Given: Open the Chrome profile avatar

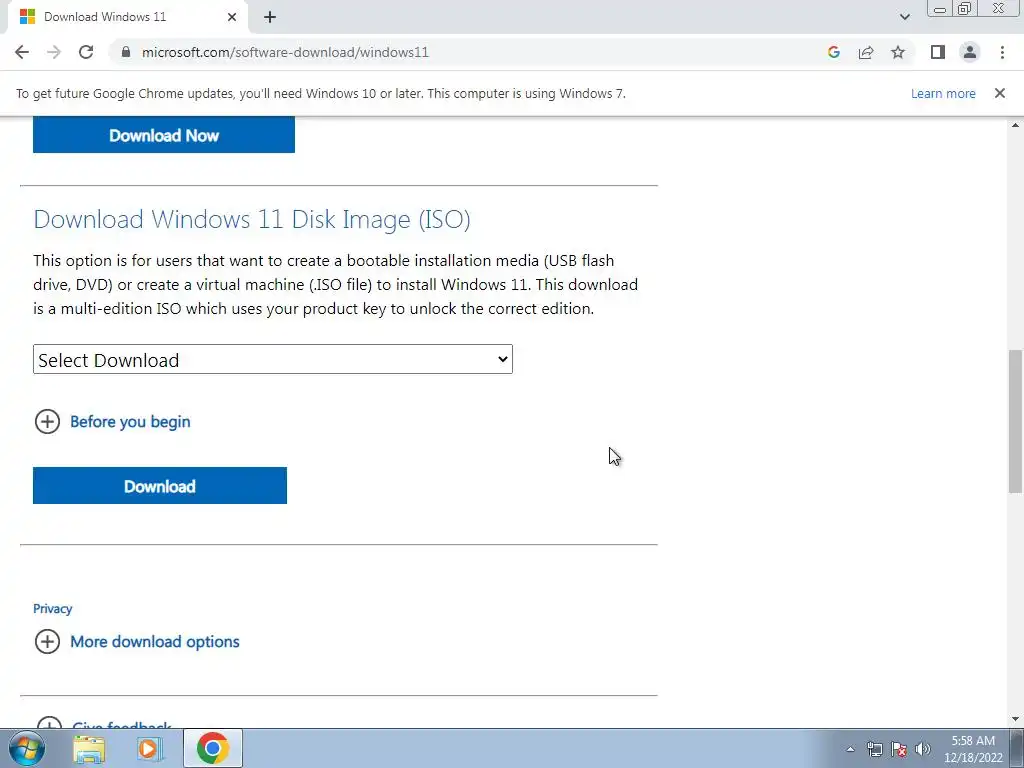Looking at the screenshot, I should coord(970,52).
